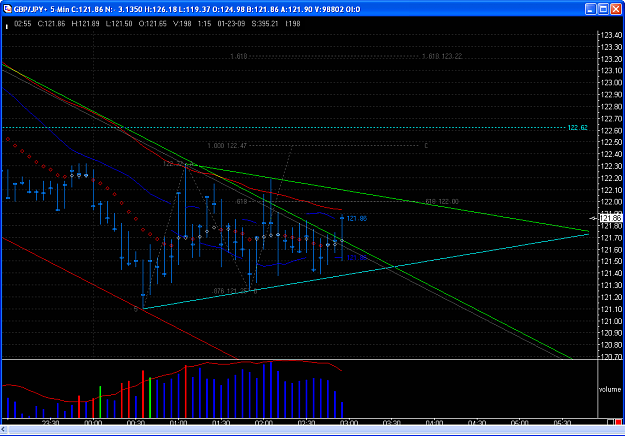Click the 123.40 price axis label
This screenshot has width=625, height=436.
point(611,35)
